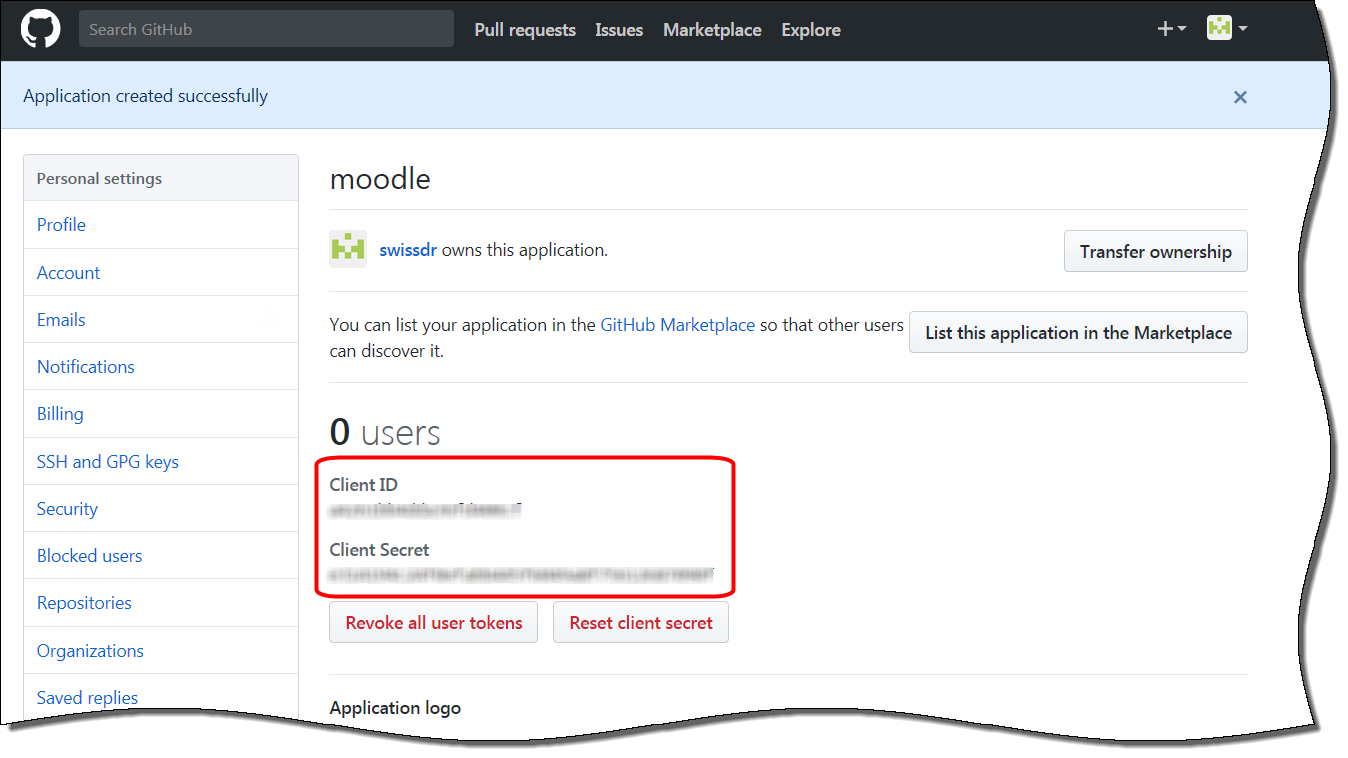Click the Application logo label
The image size is (1348, 758).
pyautogui.click(x=395, y=707)
